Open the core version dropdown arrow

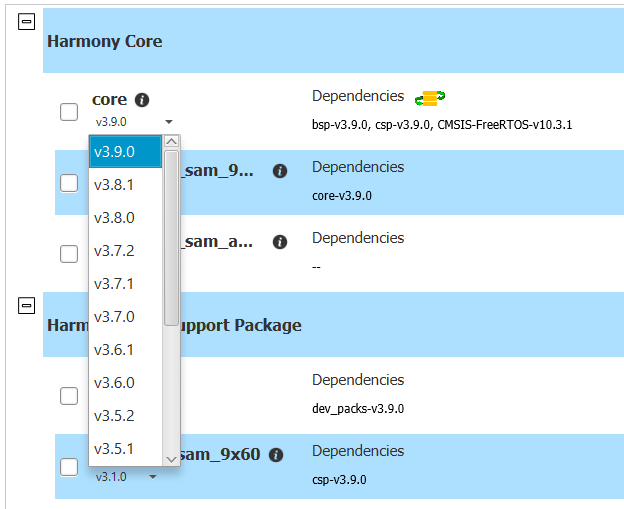coord(169,122)
